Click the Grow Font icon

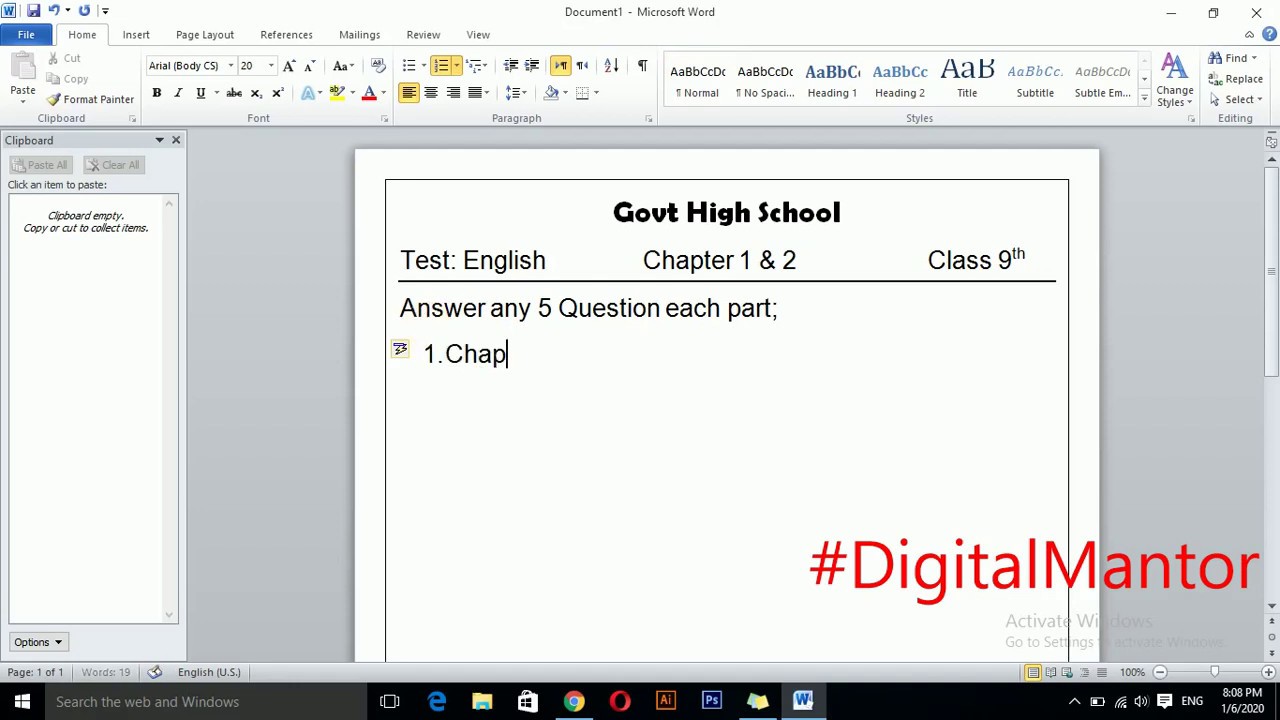click(289, 66)
